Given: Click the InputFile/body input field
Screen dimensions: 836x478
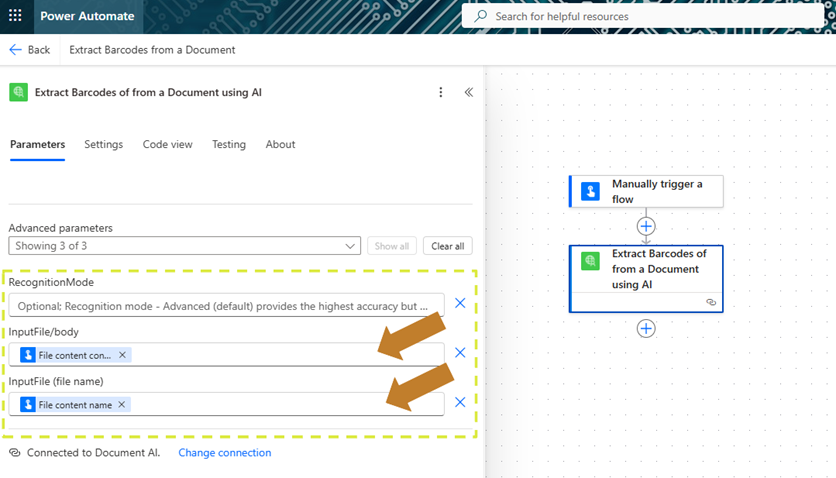Looking at the screenshot, I should pos(226,354).
